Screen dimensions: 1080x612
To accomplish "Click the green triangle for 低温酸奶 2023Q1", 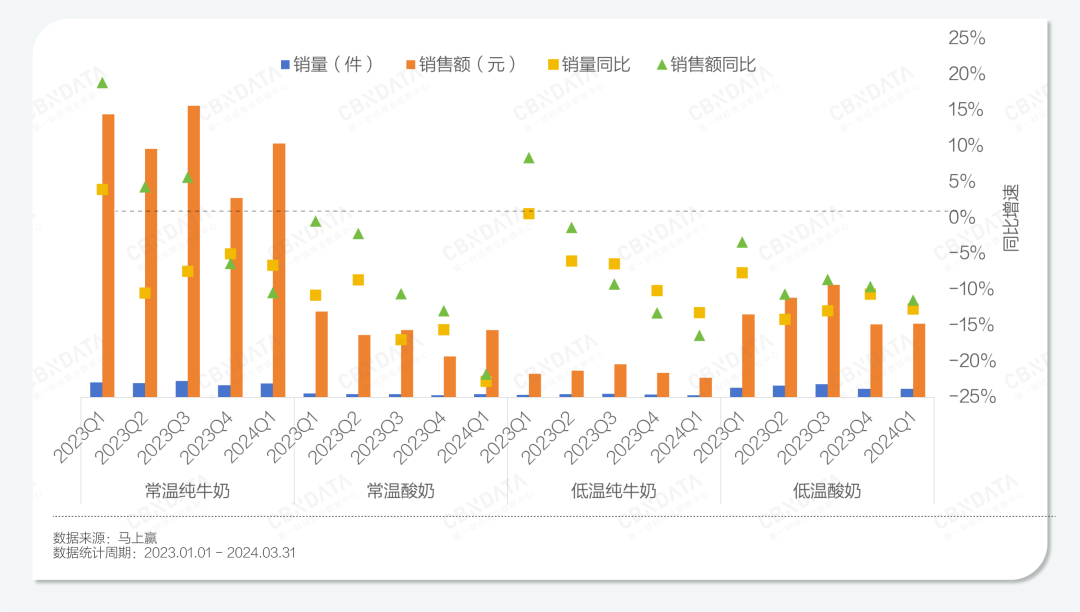I will pyautogui.click(x=742, y=242).
